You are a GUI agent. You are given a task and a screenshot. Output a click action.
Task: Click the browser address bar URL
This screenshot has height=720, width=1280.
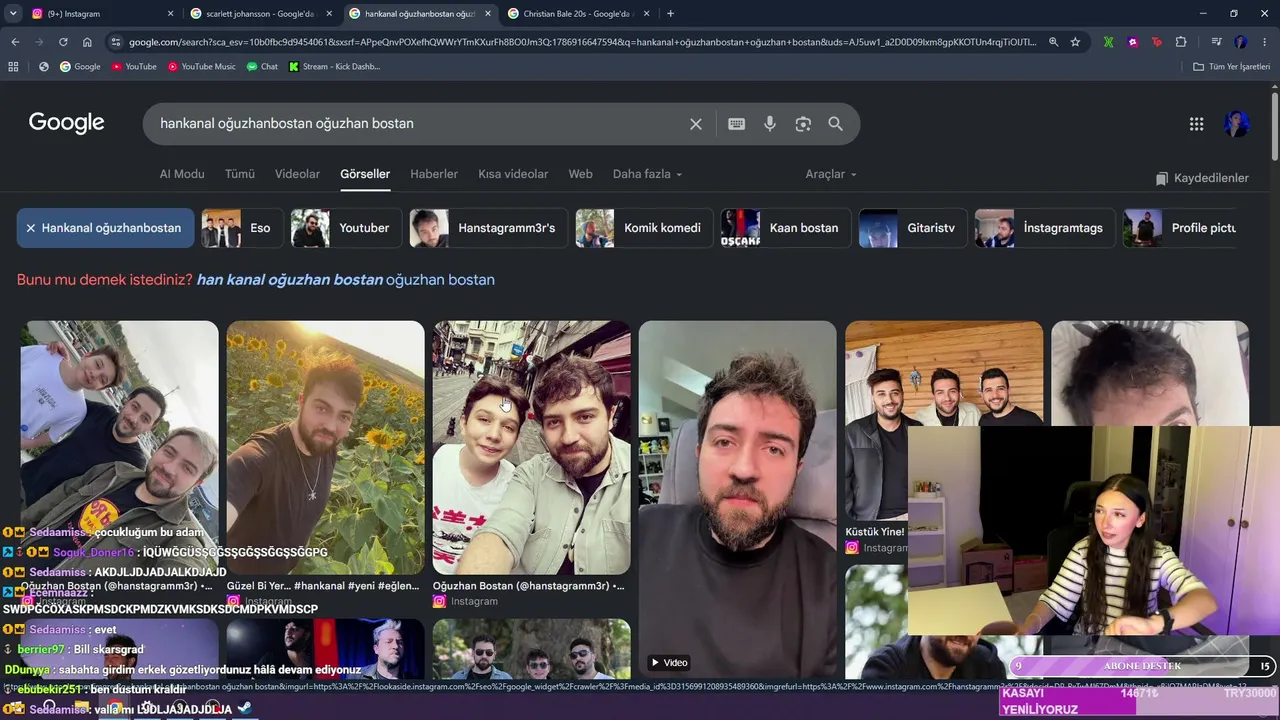tap(583, 42)
